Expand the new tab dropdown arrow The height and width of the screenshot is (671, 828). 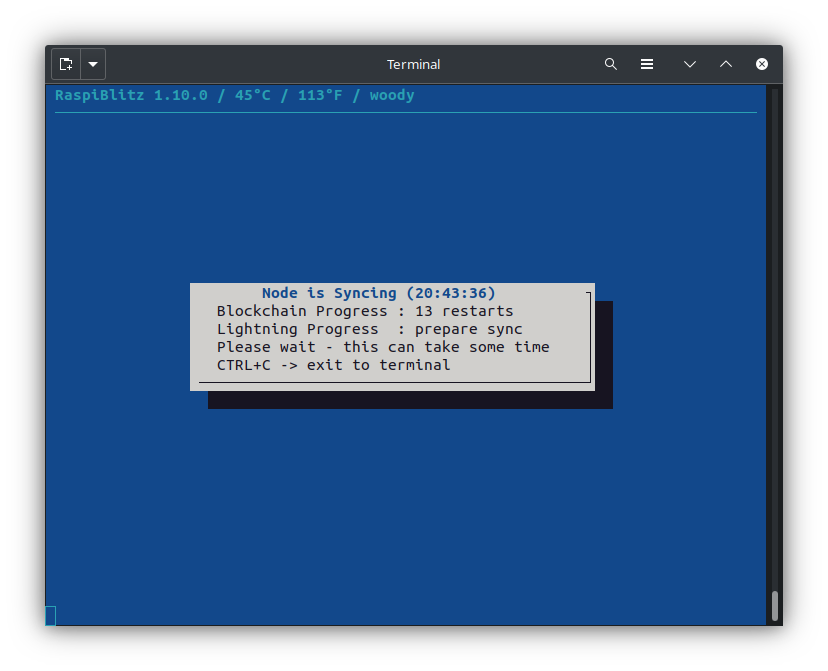tap(93, 64)
